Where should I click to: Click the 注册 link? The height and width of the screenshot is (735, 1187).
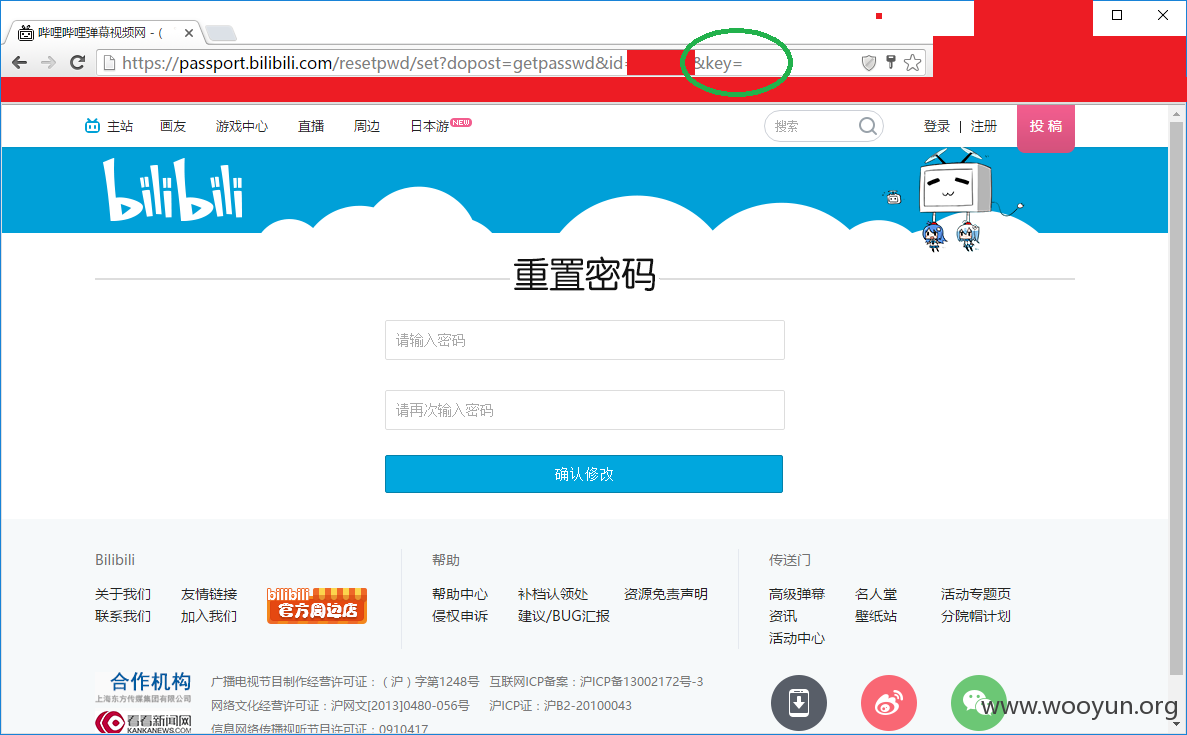(983, 126)
